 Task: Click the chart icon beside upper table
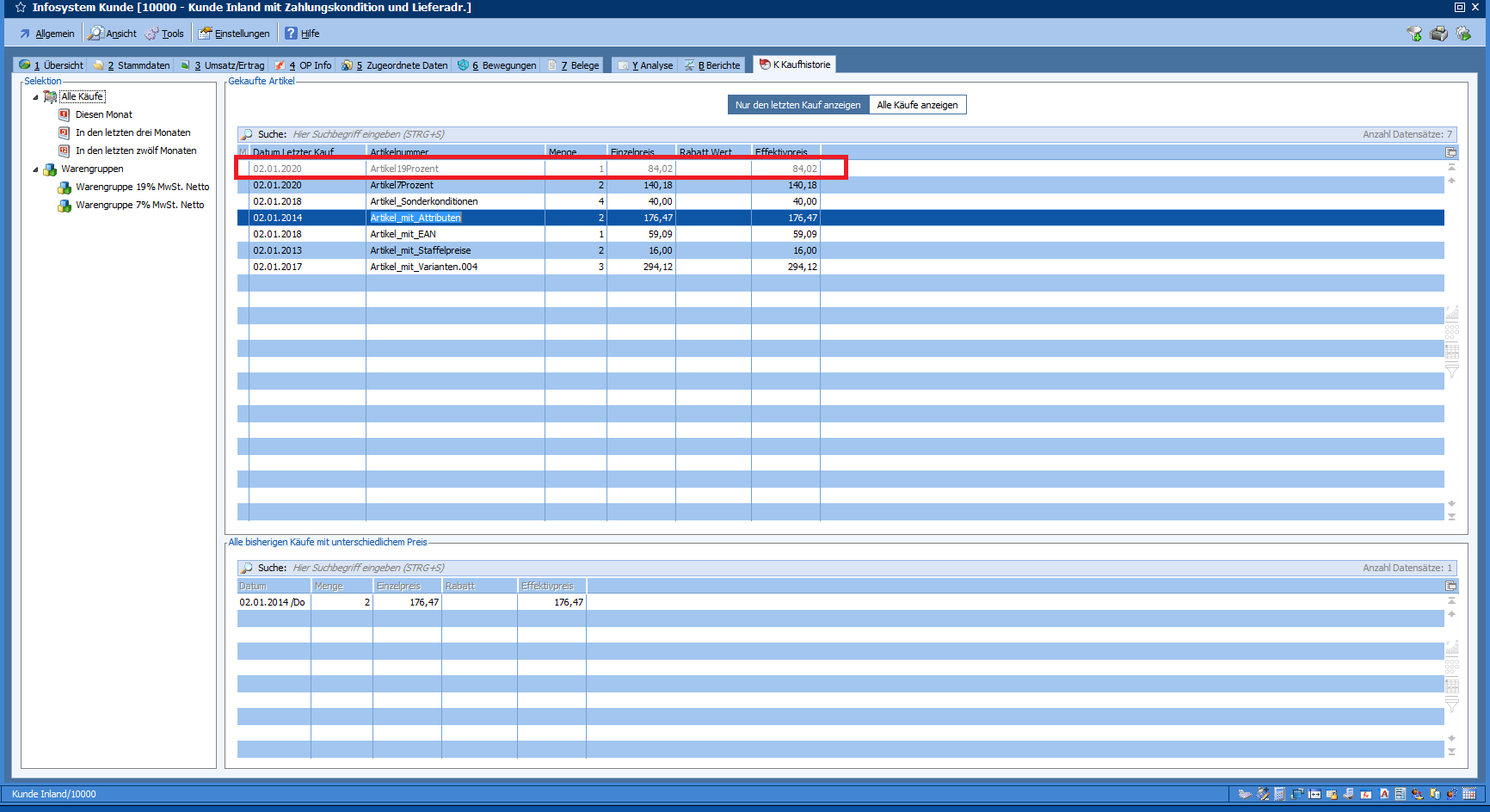1452,313
